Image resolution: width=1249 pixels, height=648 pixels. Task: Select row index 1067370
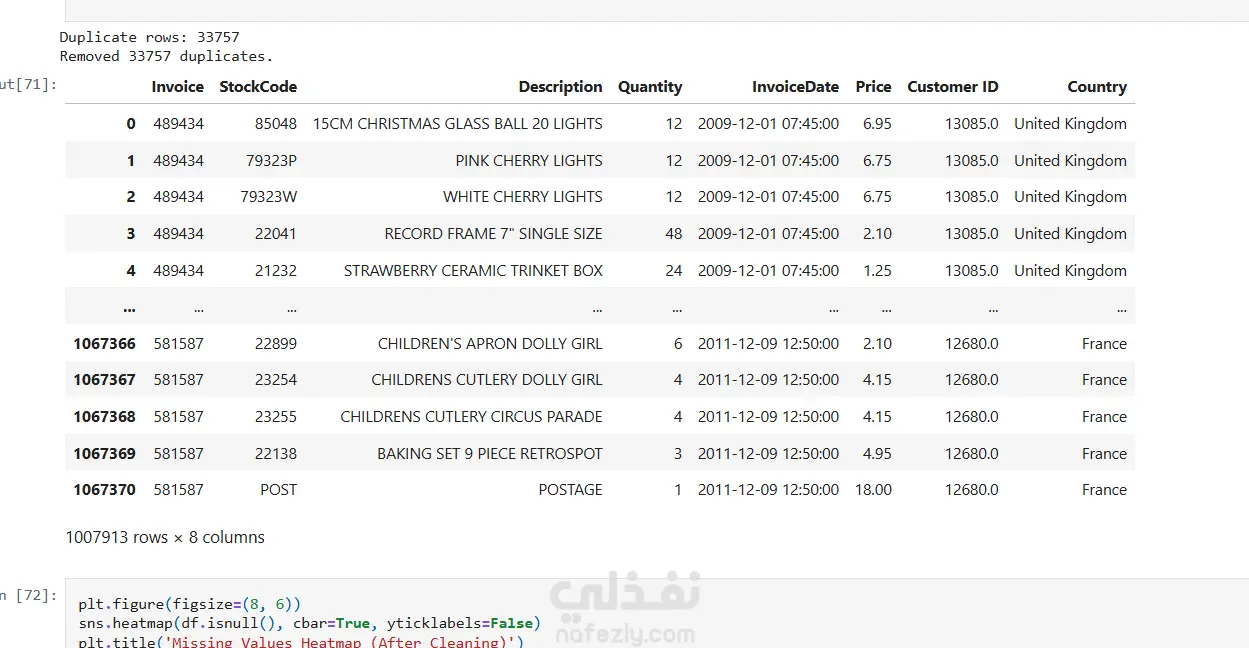(x=104, y=490)
